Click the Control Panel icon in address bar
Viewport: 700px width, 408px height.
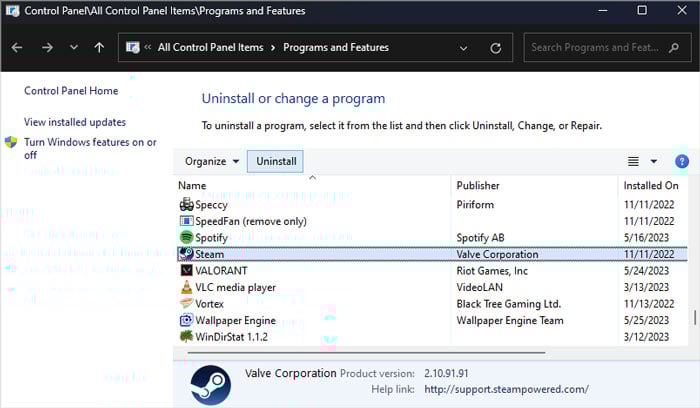[133, 47]
